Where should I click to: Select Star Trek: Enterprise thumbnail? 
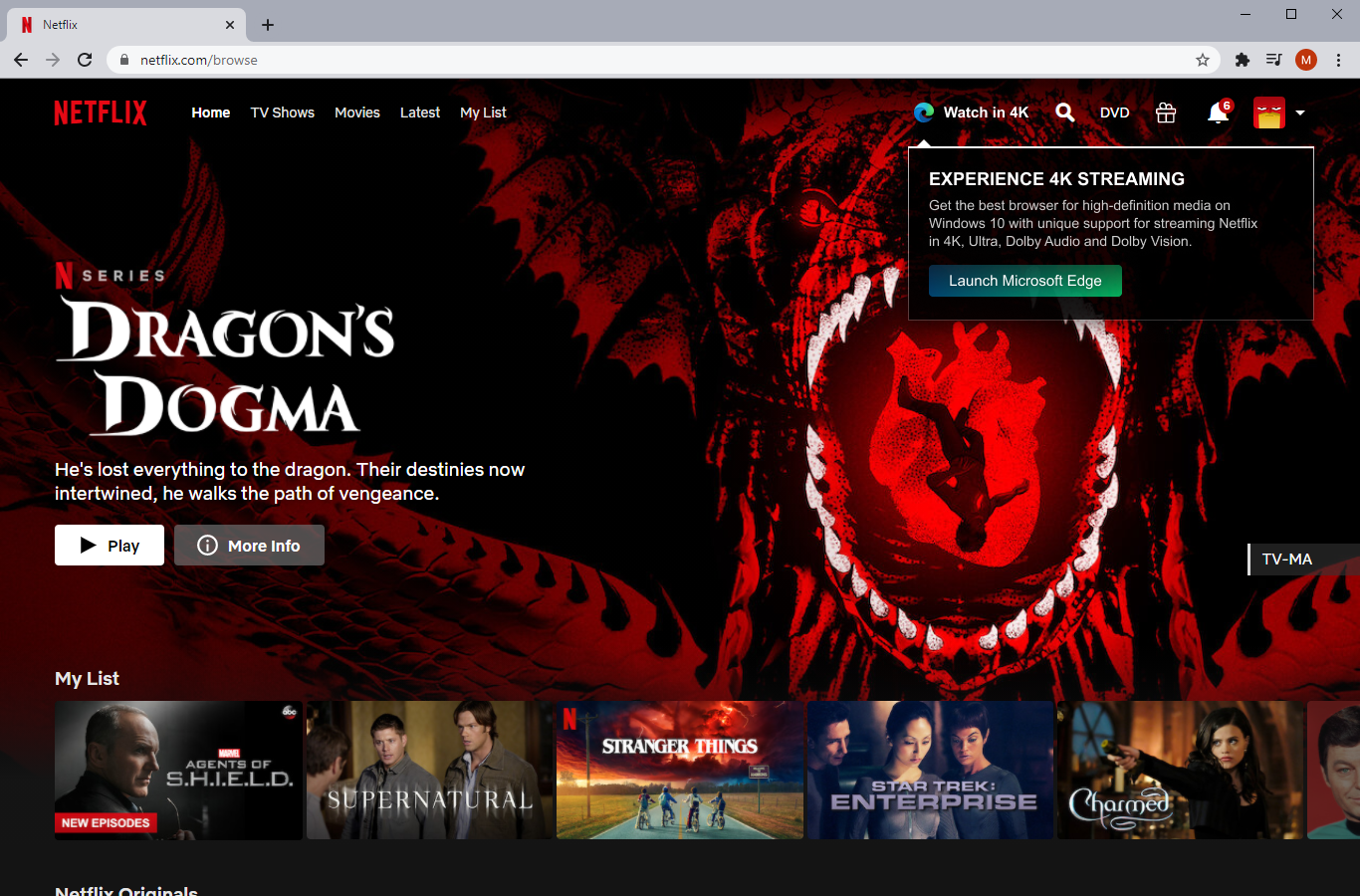(930, 770)
